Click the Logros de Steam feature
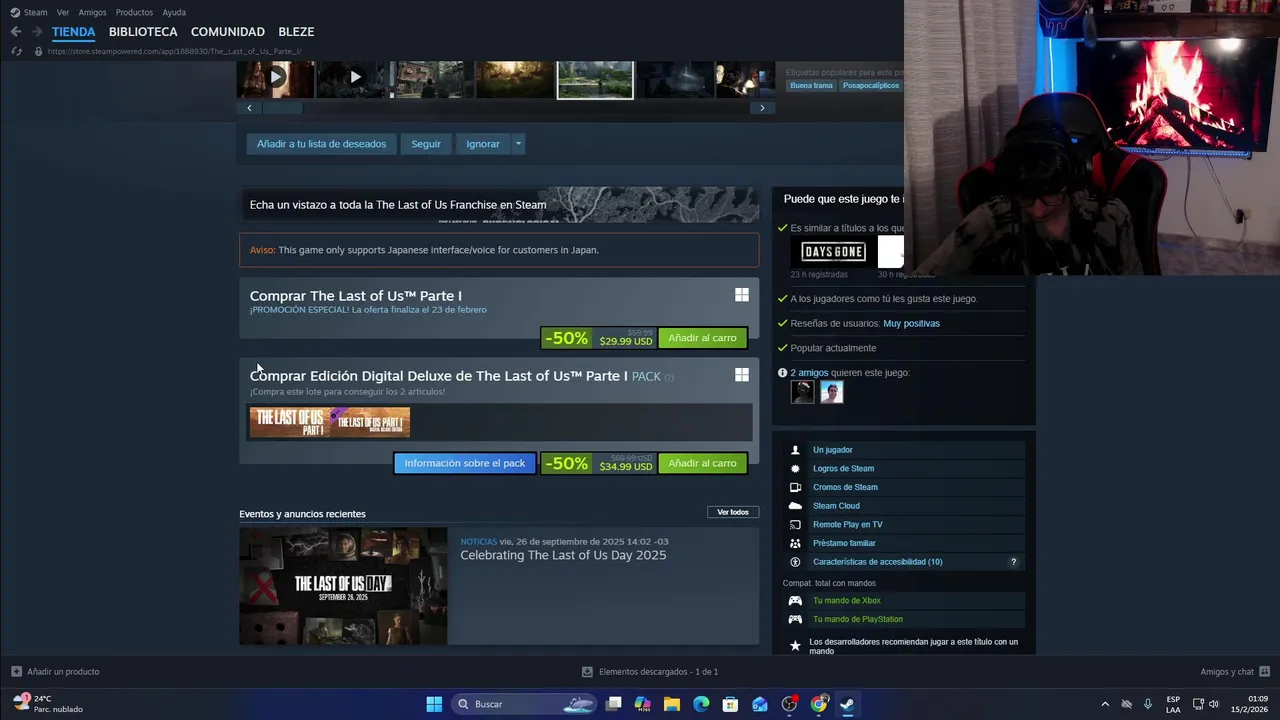Screen dimensions: 1280x720 point(903,468)
